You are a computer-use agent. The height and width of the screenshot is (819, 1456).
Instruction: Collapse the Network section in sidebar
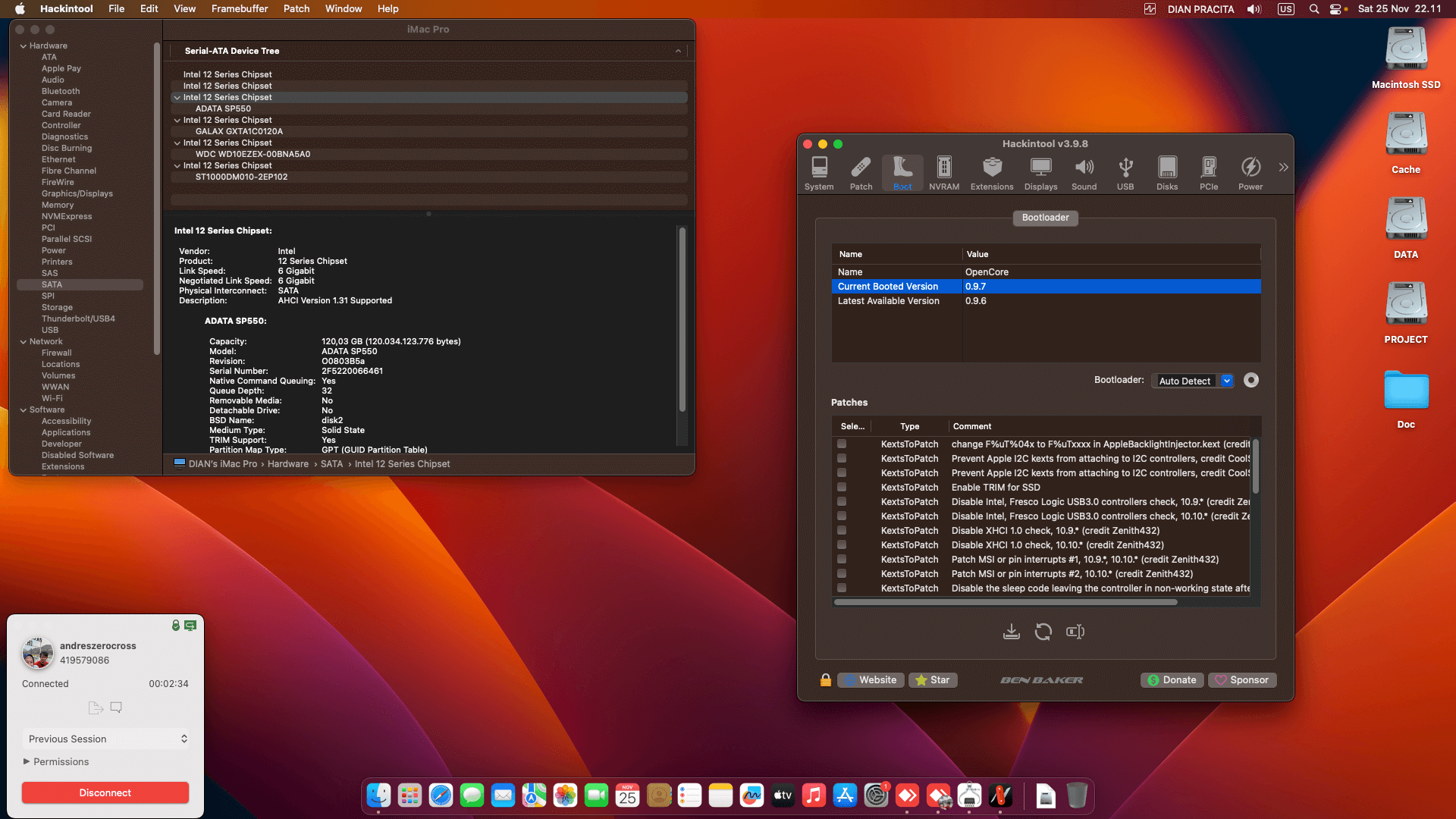click(24, 341)
